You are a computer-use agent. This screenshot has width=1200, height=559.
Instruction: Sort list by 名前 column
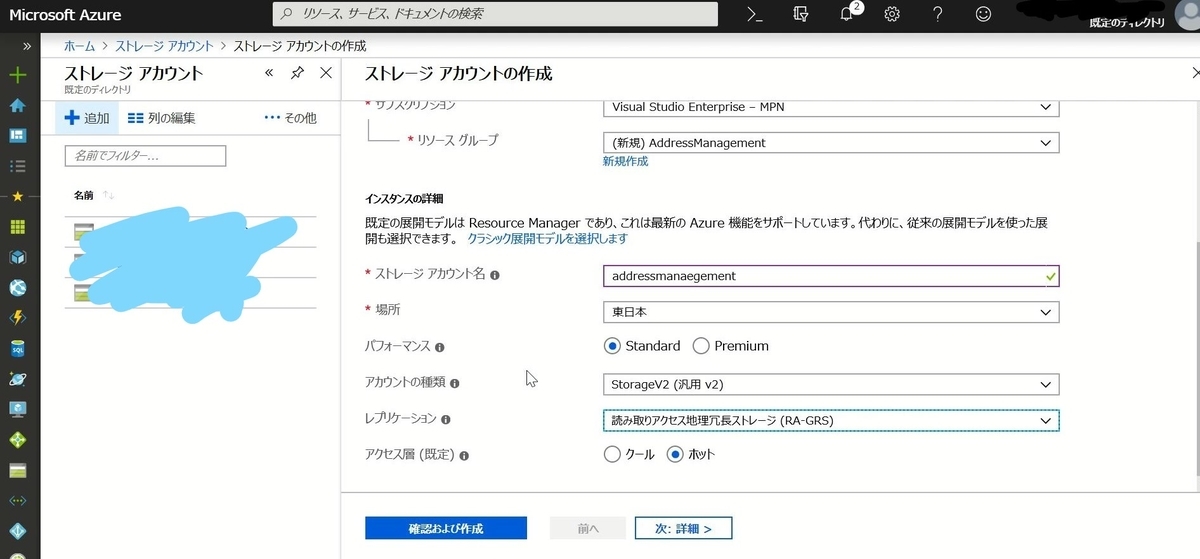[x=94, y=194]
